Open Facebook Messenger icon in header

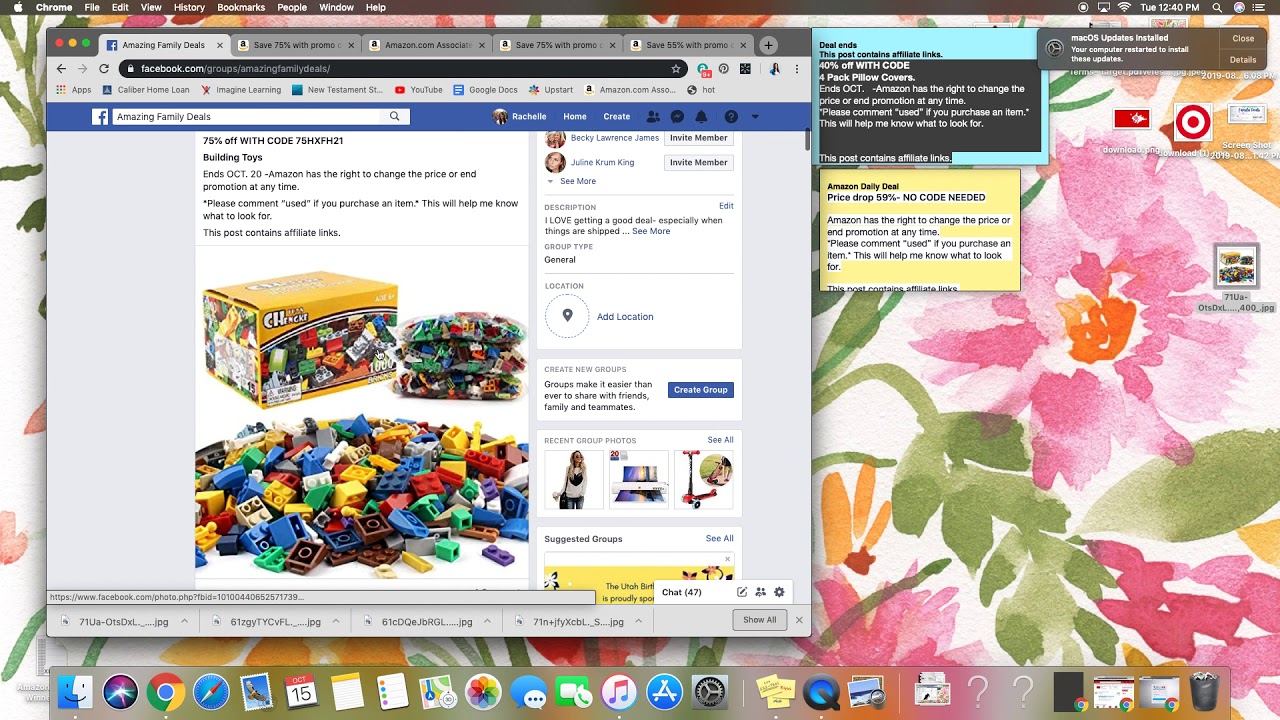tap(677, 117)
